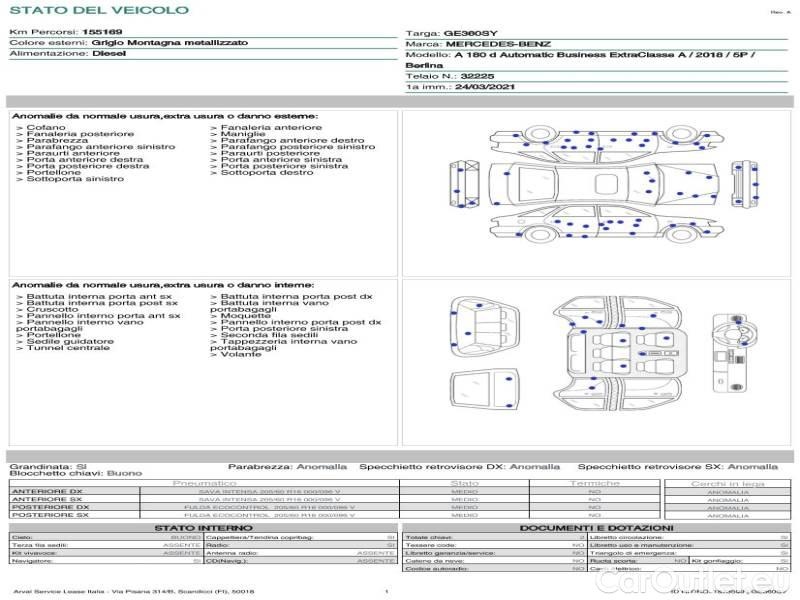Select 'Paraurti posteriore' entry

[270, 153]
